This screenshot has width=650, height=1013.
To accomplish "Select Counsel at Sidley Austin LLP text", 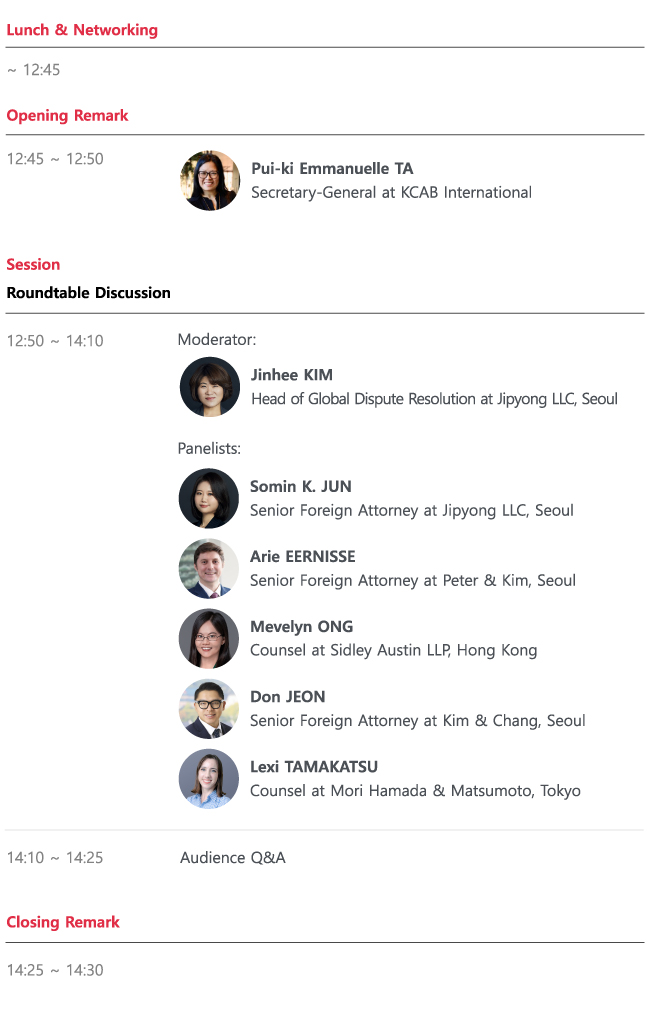I will coord(393,650).
